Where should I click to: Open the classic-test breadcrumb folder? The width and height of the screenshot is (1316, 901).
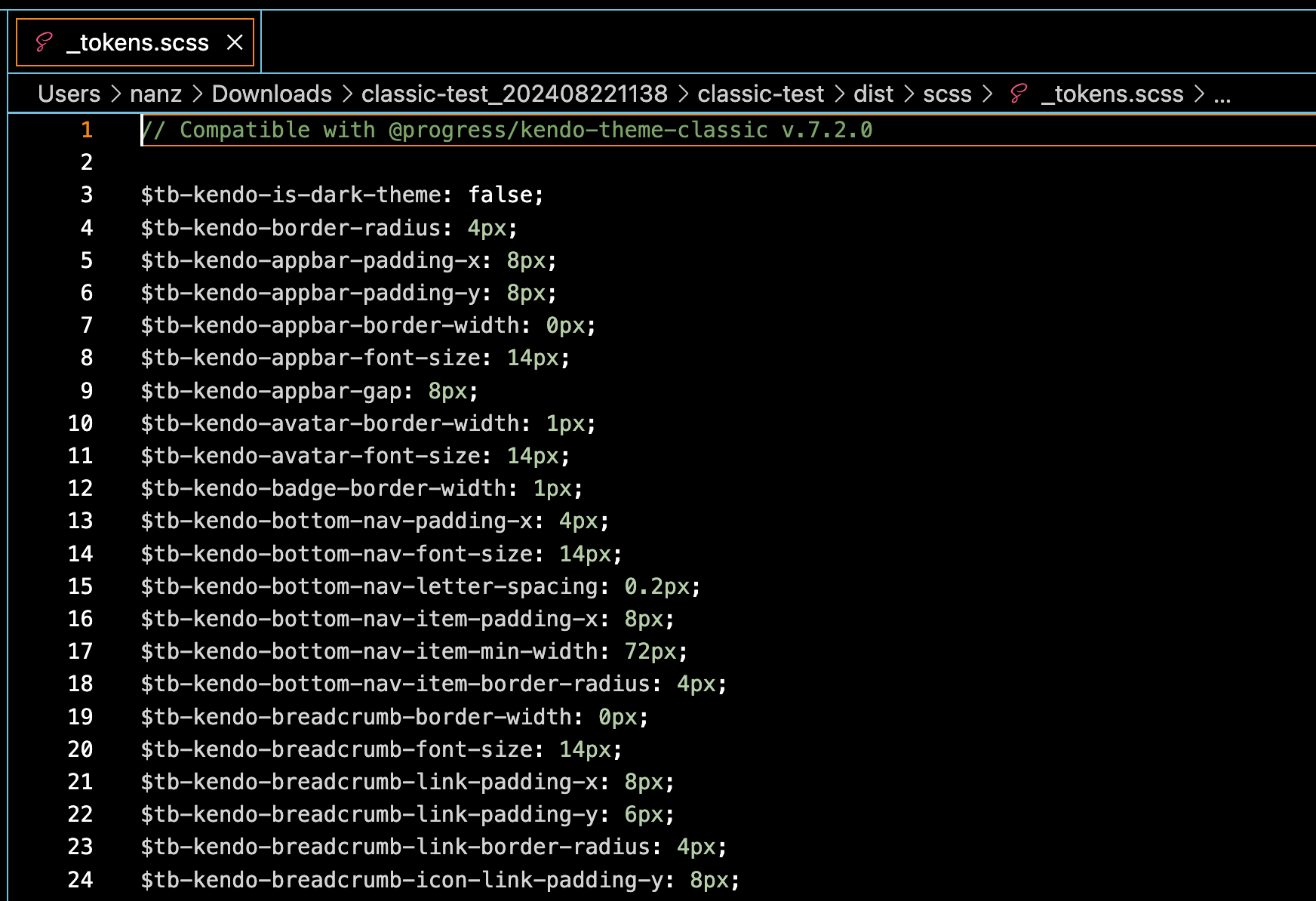point(761,94)
